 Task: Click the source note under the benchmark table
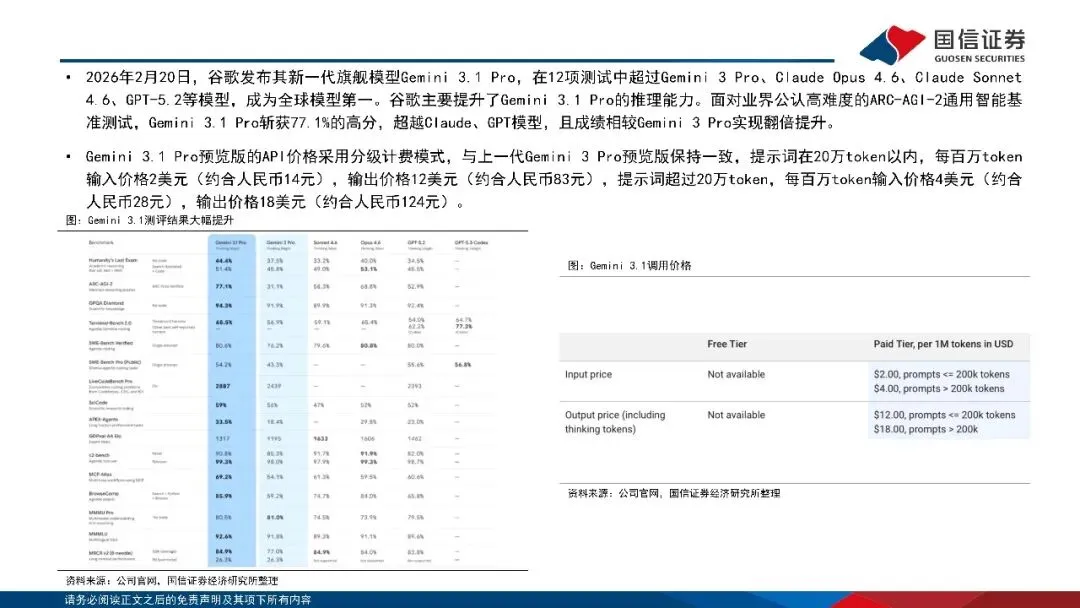click(172, 580)
